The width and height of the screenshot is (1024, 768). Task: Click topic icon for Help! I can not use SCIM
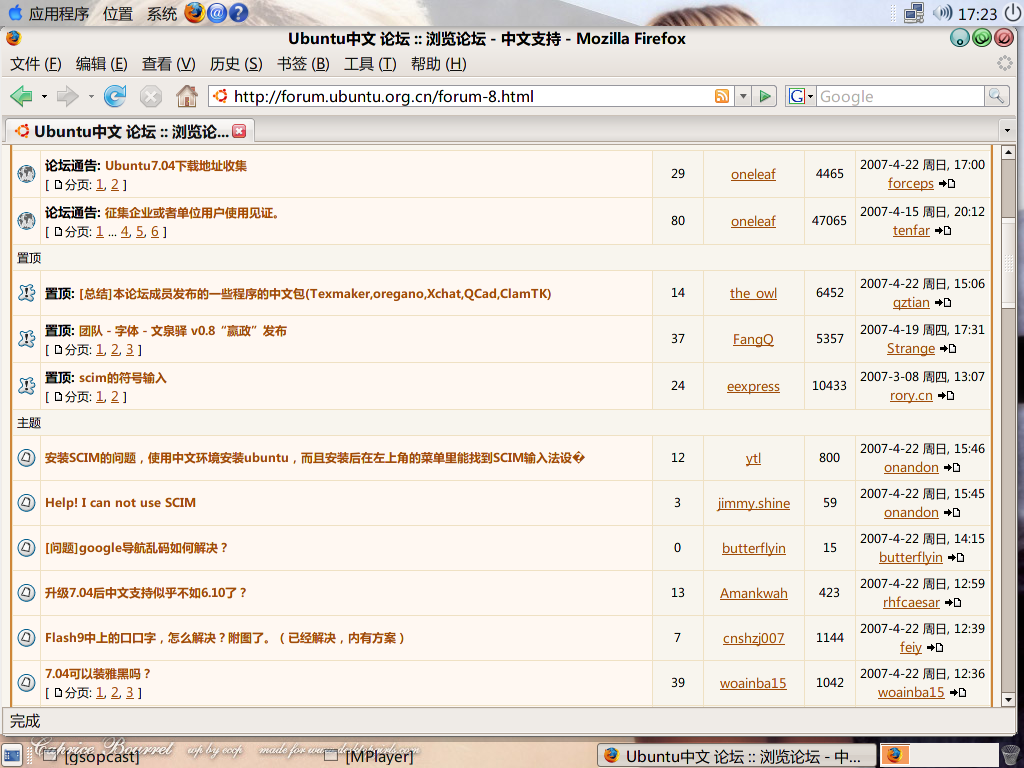pyautogui.click(x=26, y=503)
